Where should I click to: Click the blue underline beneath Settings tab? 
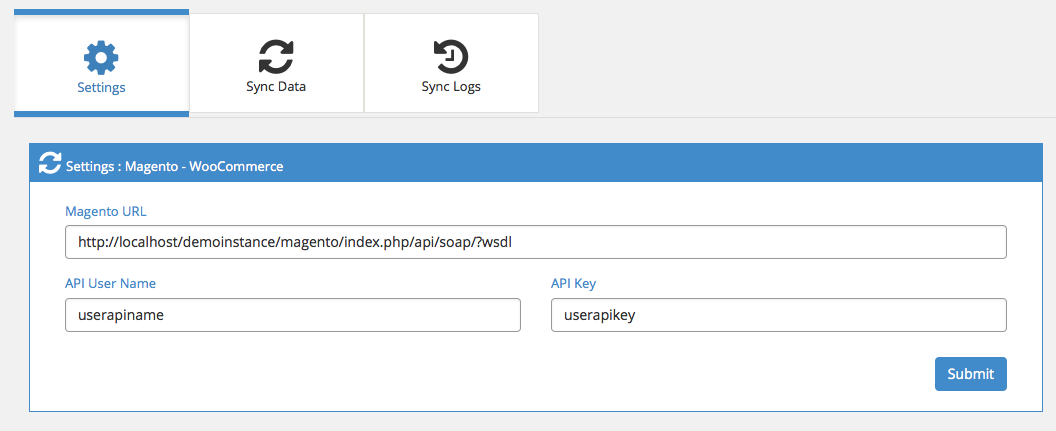pos(101,114)
